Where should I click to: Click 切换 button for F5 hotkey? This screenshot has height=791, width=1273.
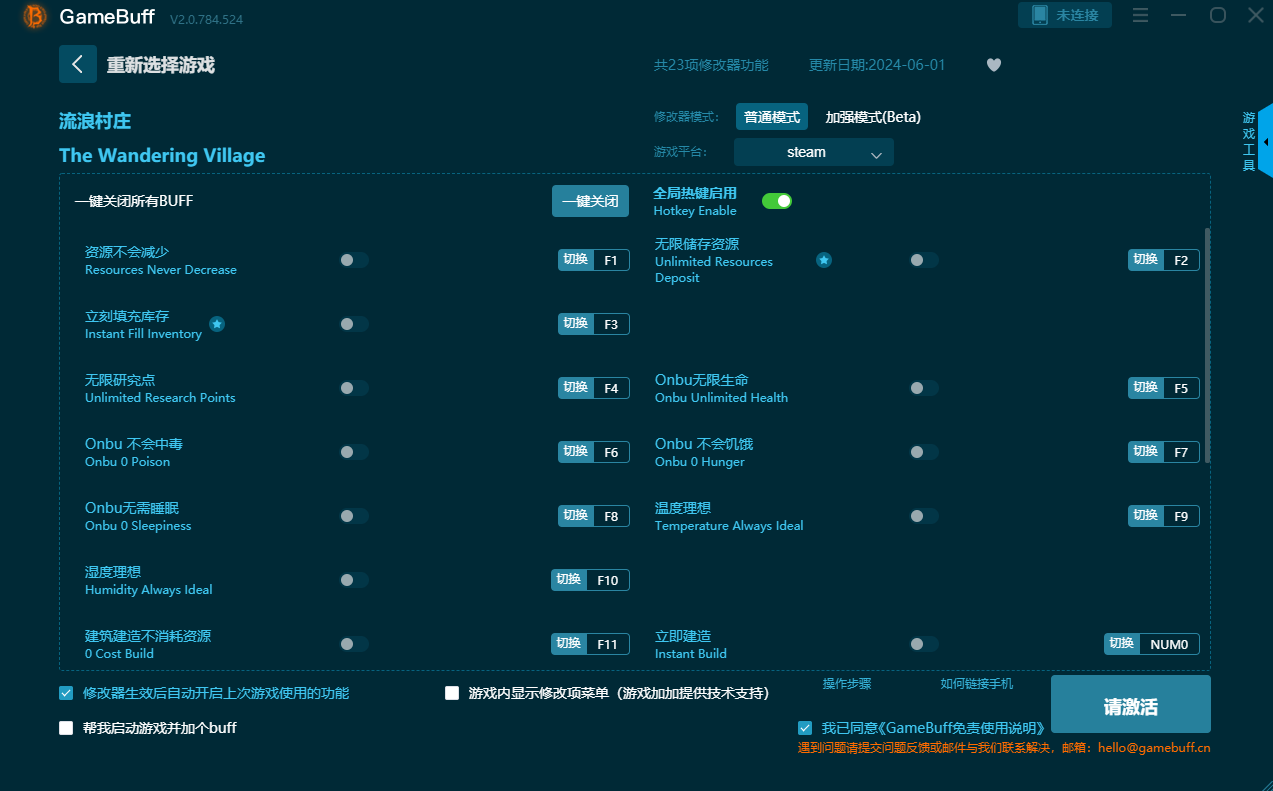coord(1146,388)
